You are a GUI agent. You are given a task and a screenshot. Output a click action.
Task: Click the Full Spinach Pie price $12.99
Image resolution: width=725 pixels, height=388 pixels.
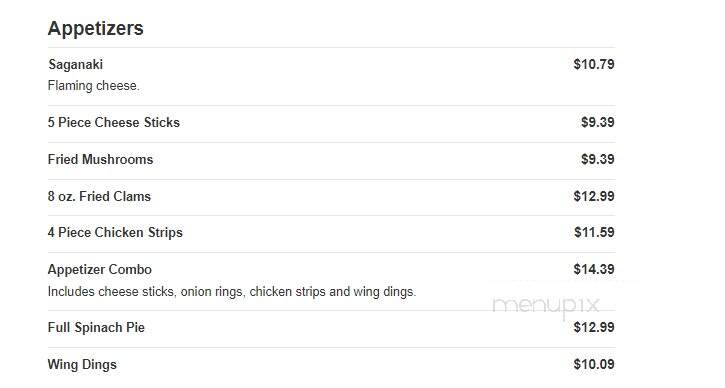[x=594, y=327]
